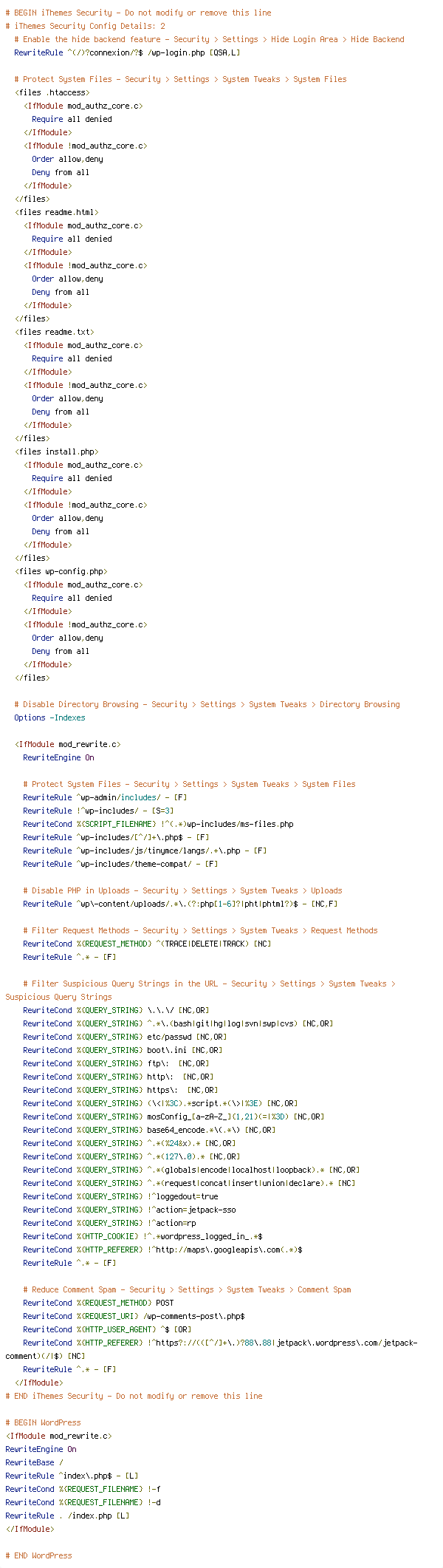Image resolution: width=443 pixels, height=1568 pixels.
Task: Click the 'RewriteCond %{REQUEST_METHOD} POST' line
Action: [x=98, y=1303]
